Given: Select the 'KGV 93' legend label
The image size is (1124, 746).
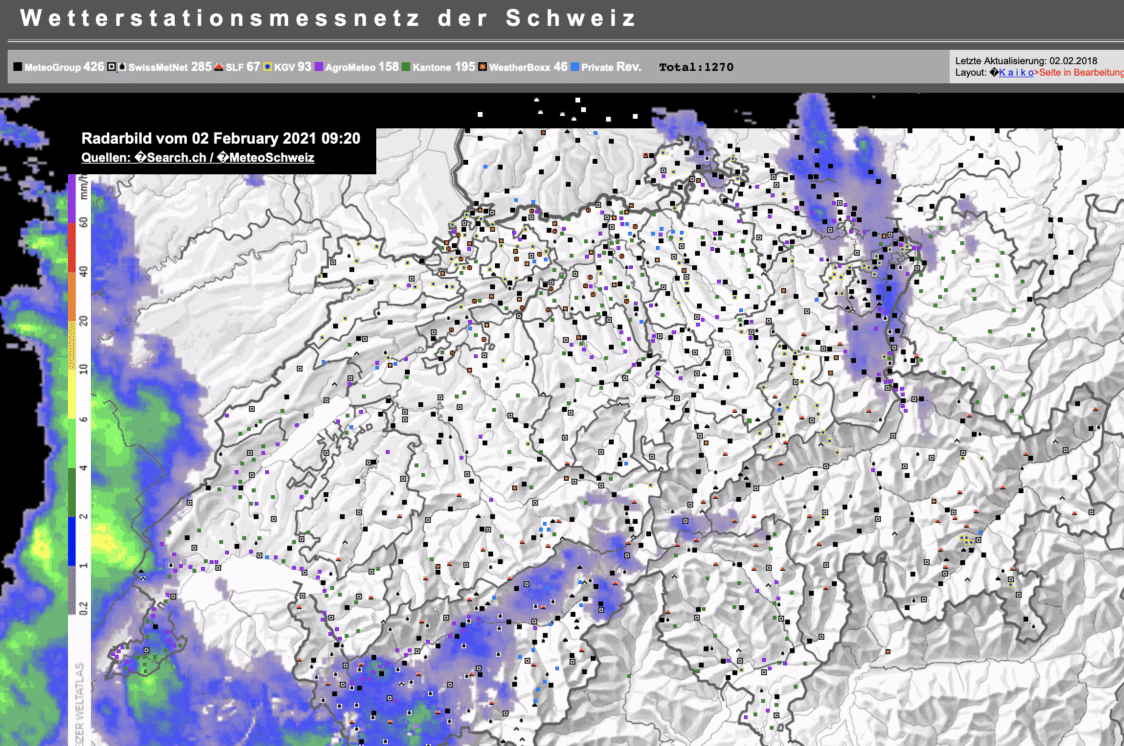Looking at the screenshot, I should pos(292,67).
